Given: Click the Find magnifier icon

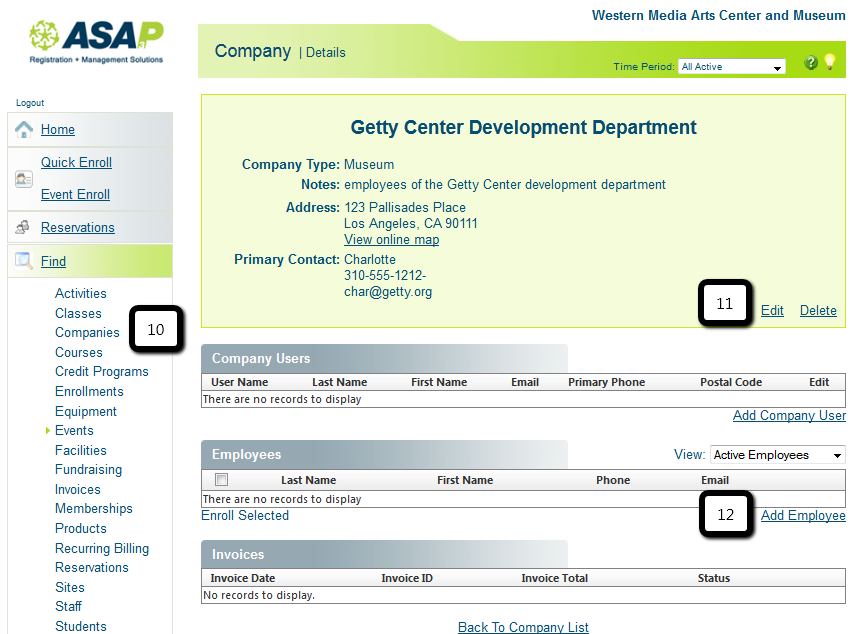Looking at the screenshot, I should (23, 261).
